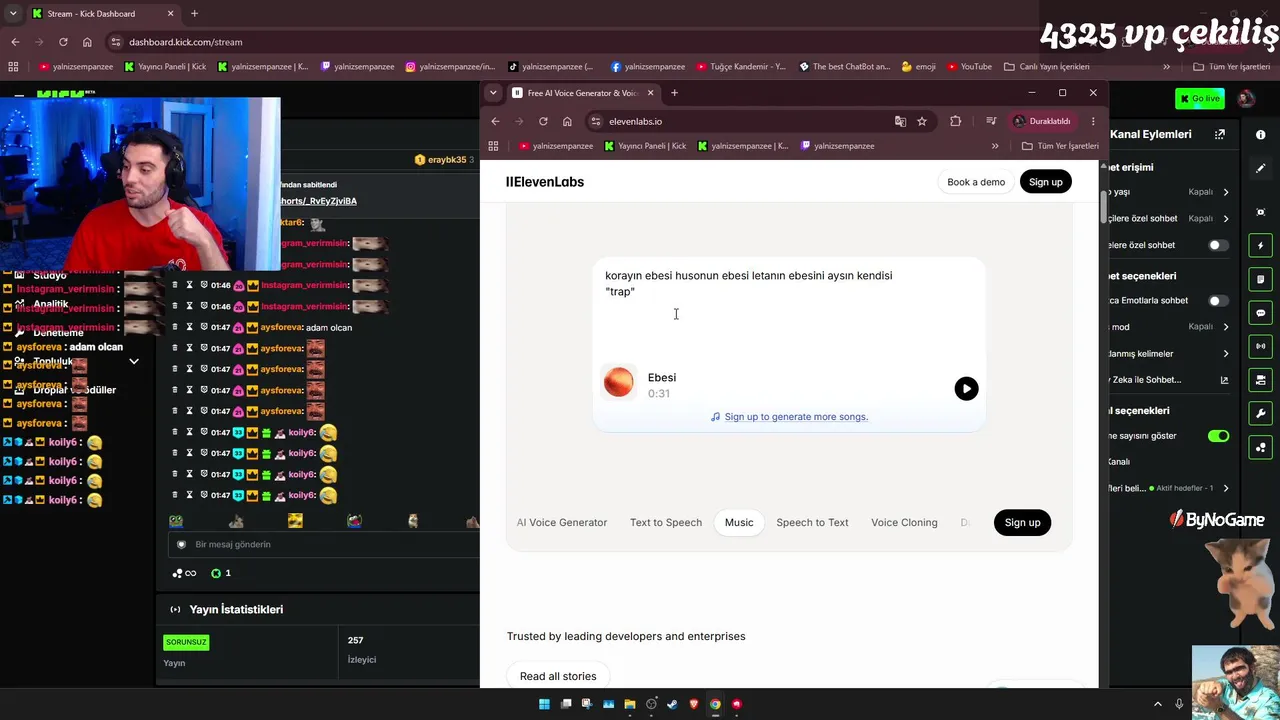Expand the Aktif hedefler row

click(x=1226, y=488)
